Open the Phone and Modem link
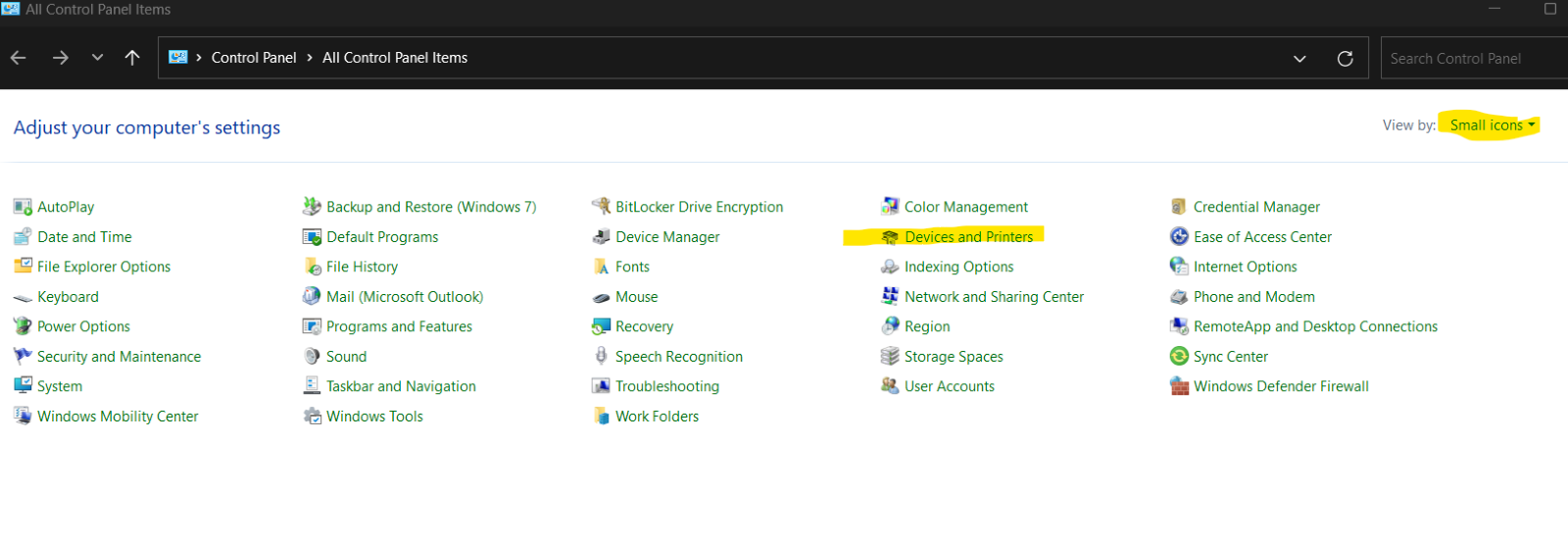Screen dimensions: 1568x542 1254,297
